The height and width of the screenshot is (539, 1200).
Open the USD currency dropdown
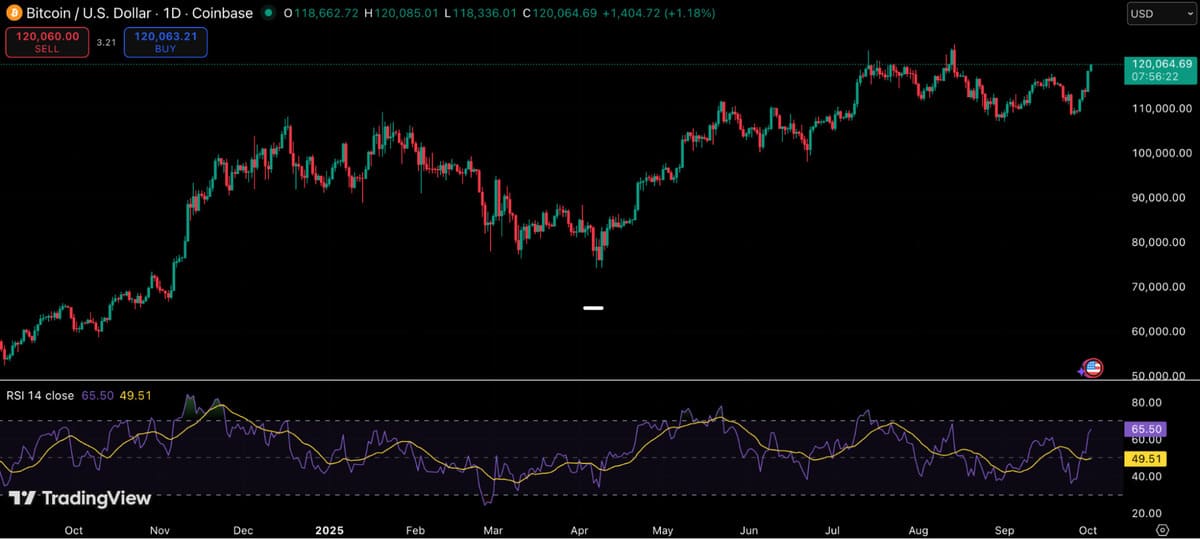tap(1159, 14)
